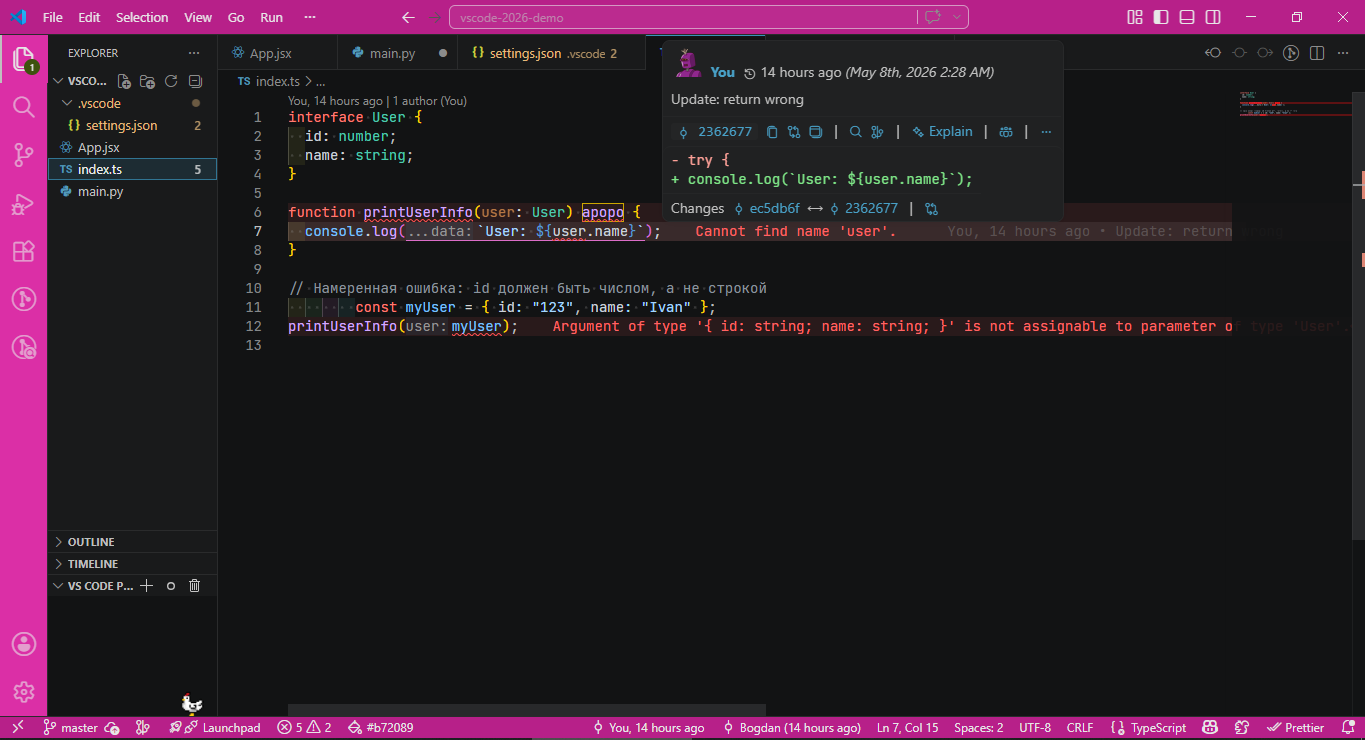Collapse the VSCO... workspace root folder
This screenshot has width=1365, height=740.
(x=80, y=81)
